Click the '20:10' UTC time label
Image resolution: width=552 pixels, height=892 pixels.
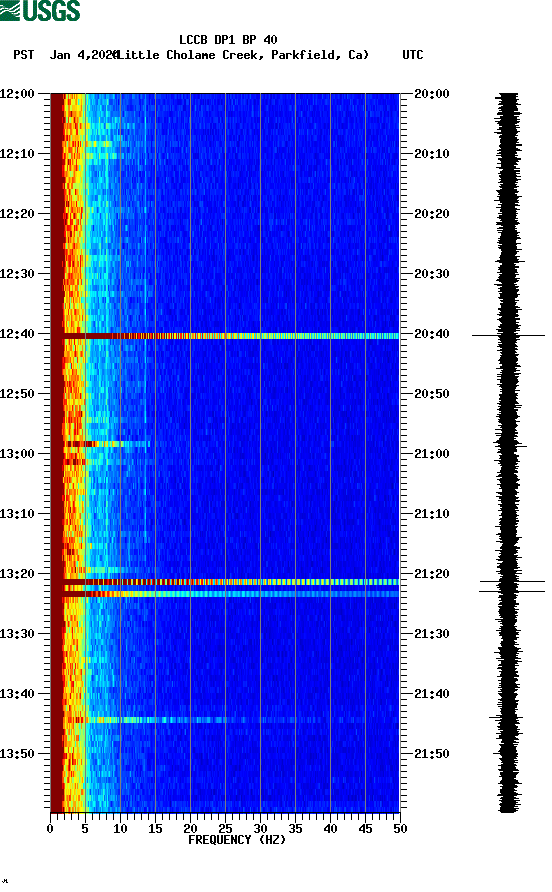[432, 154]
